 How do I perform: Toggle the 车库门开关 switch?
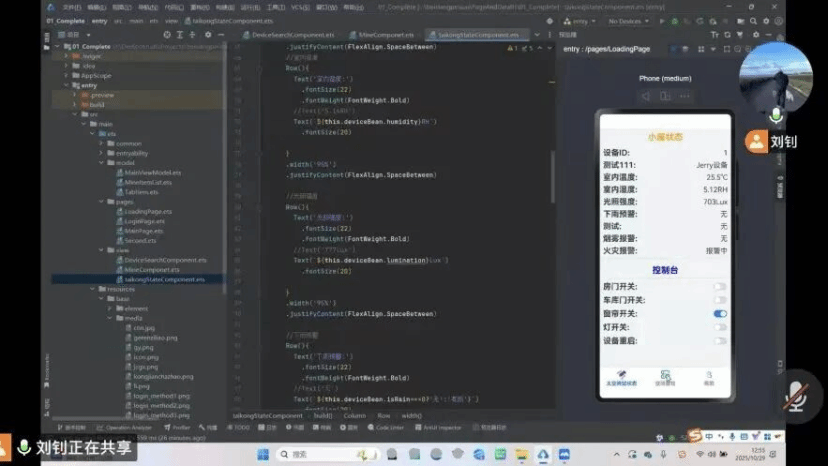pyautogui.click(x=719, y=300)
